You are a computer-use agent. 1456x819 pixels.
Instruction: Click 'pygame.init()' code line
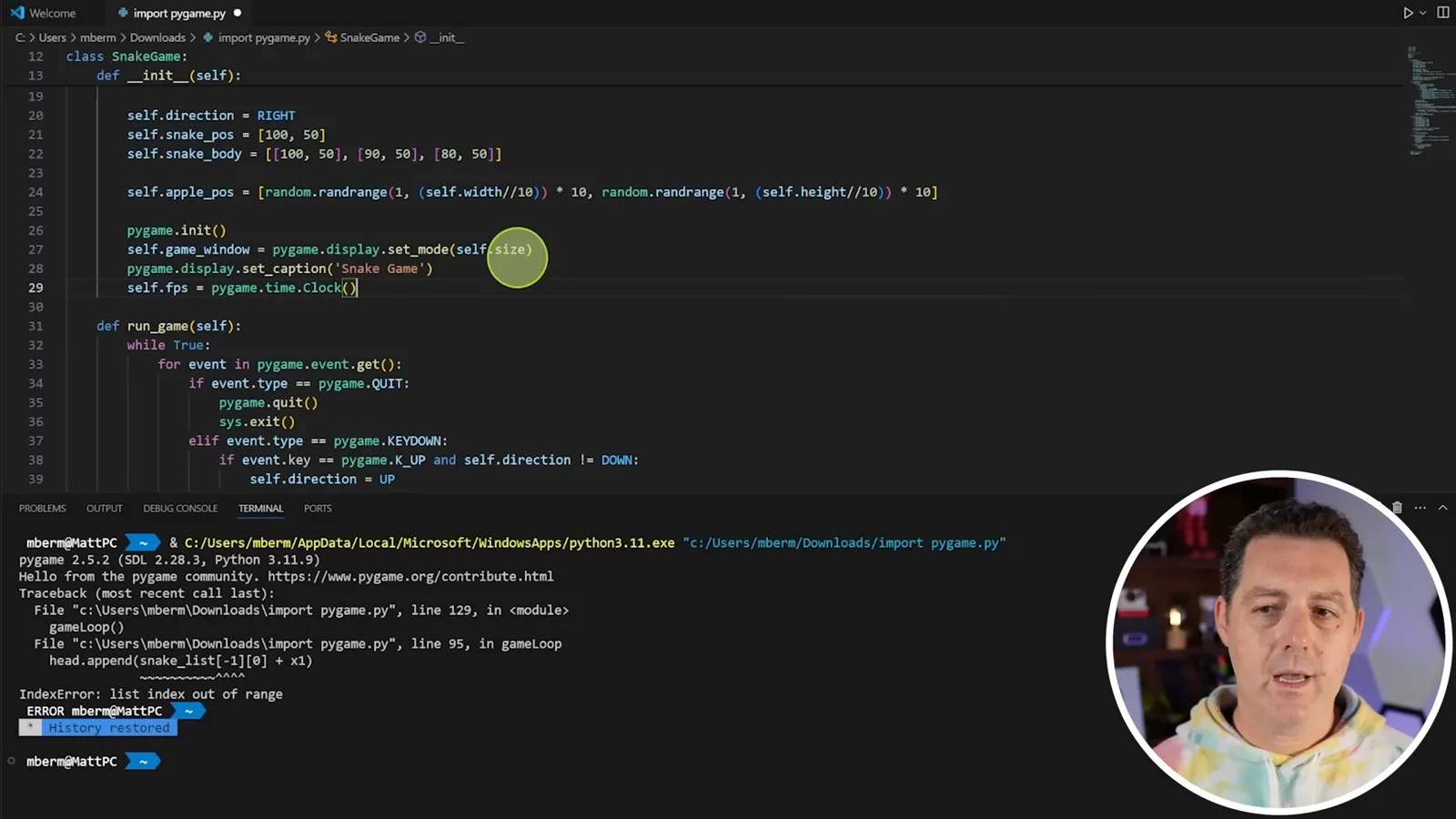tap(177, 230)
